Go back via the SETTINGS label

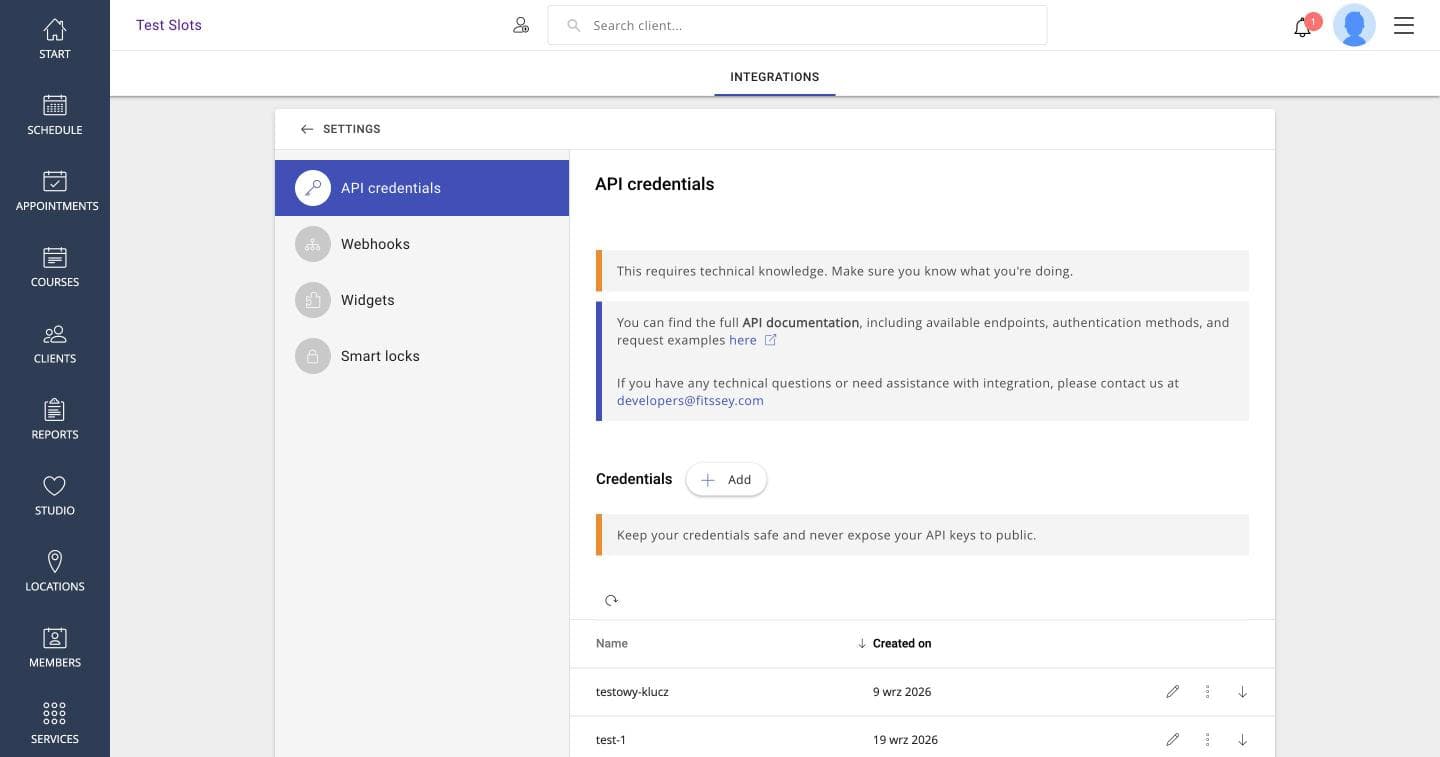(x=352, y=129)
